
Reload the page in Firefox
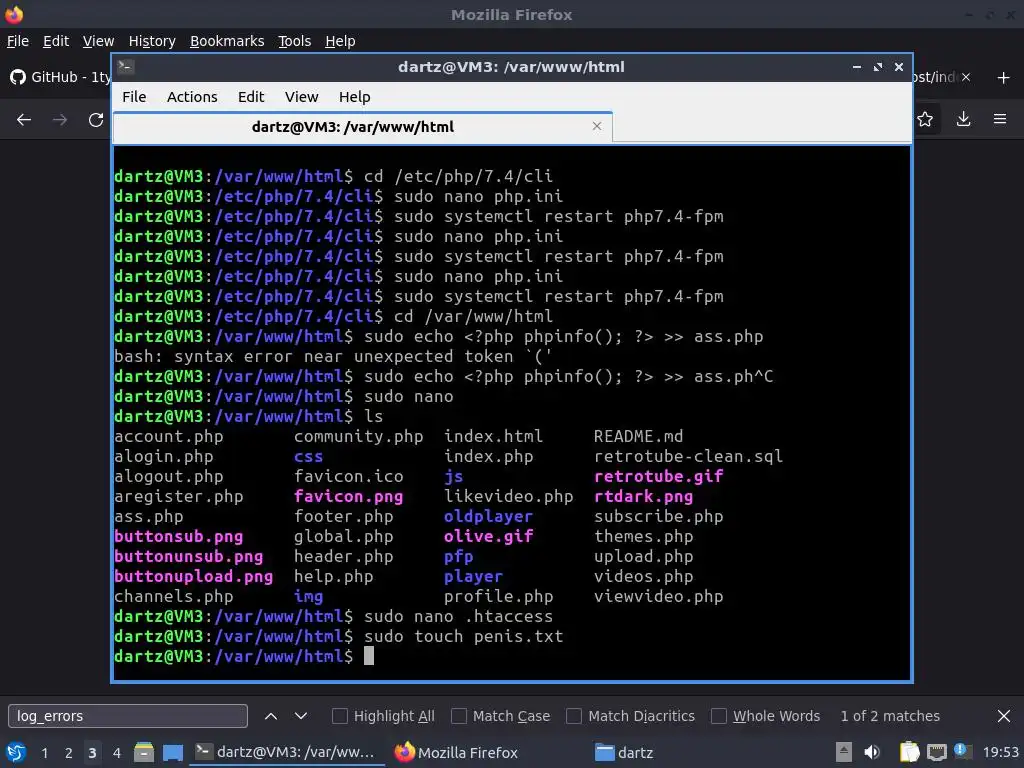[x=96, y=120]
